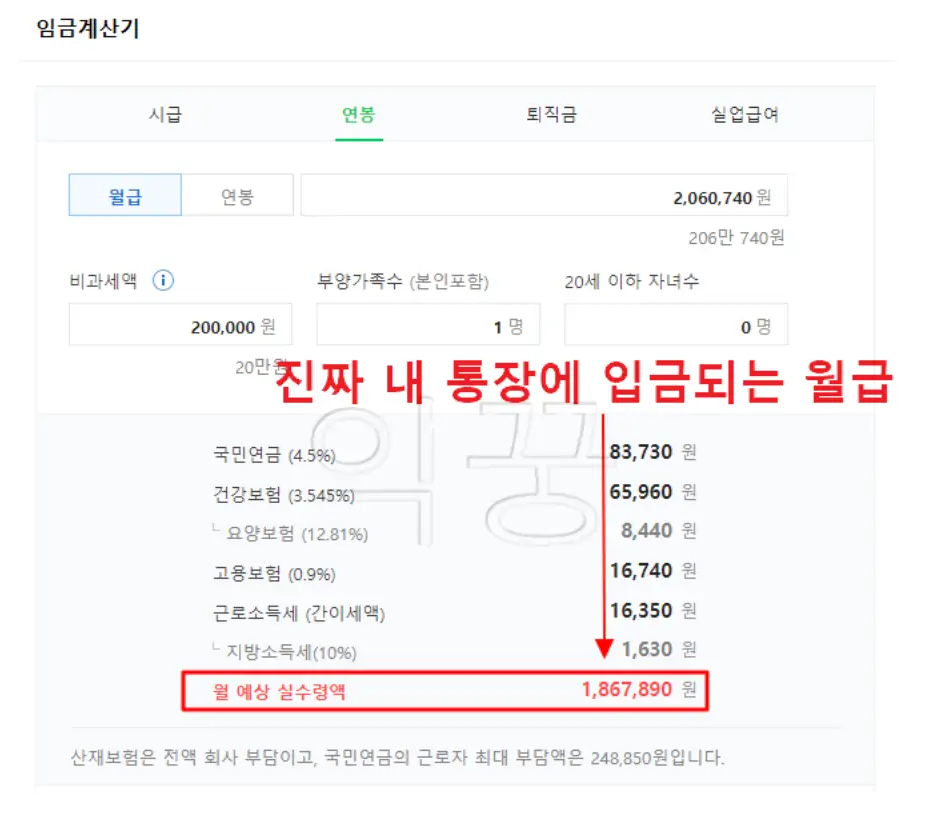
Task: Click the 부양가족수 field showing 1명
Action: coord(430,325)
